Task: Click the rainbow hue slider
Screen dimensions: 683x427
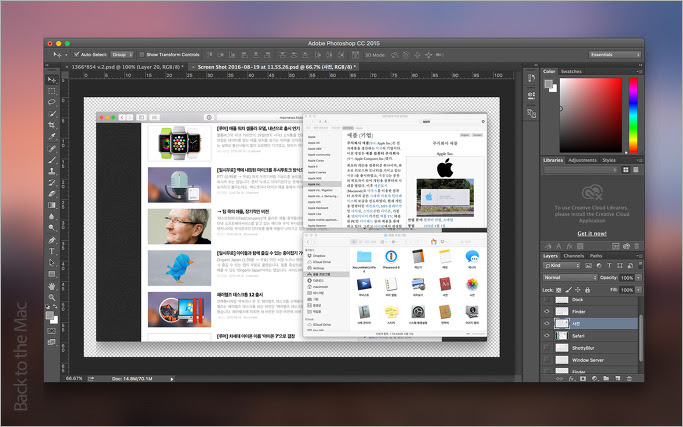Action: (633, 115)
